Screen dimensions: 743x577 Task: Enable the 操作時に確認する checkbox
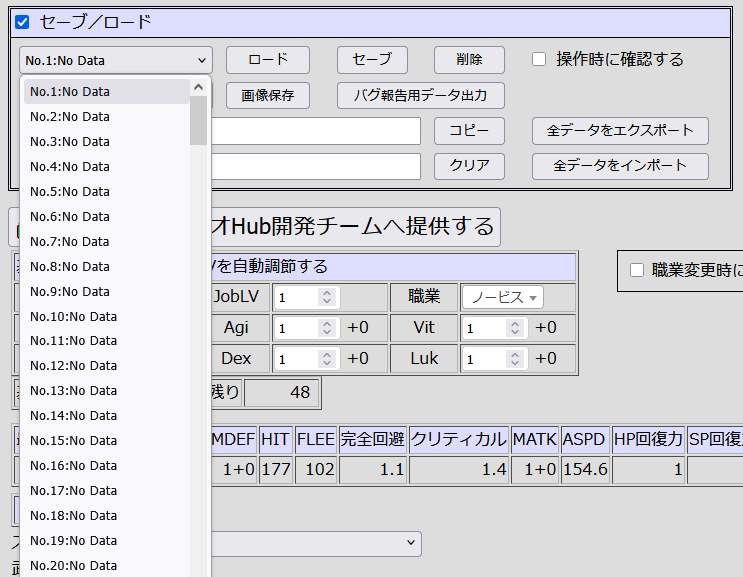(x=539, y=59)
